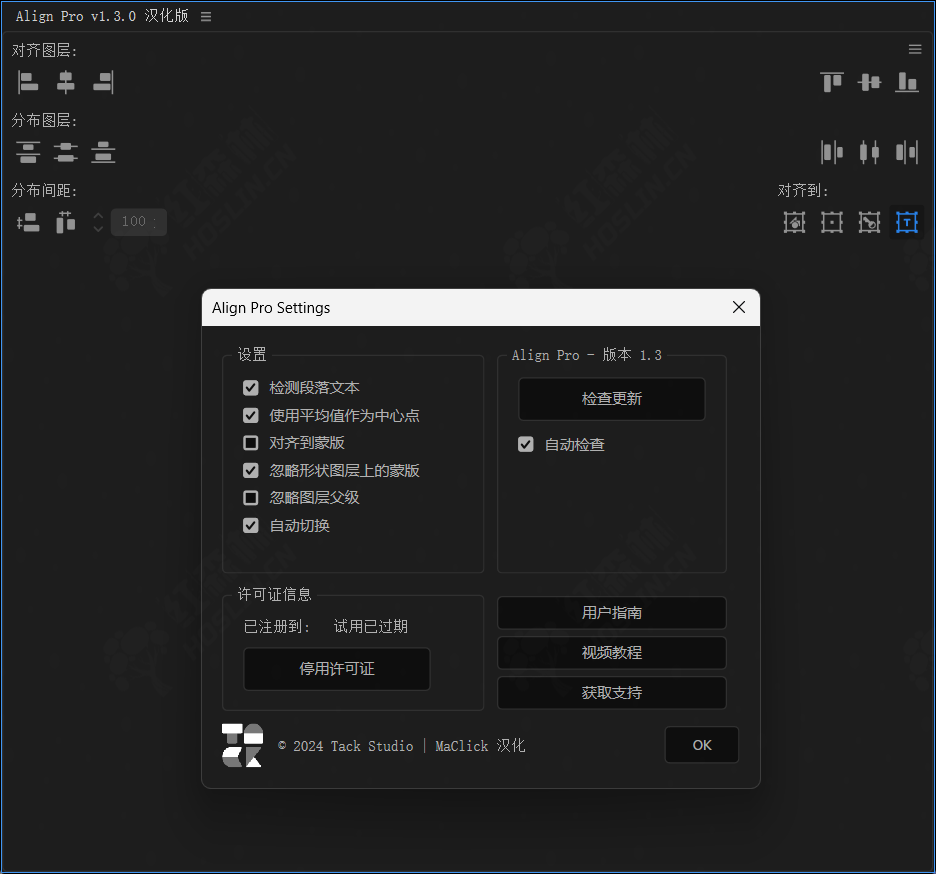
Task: Click the 检查更新 button
Action: tap(611, 399)
